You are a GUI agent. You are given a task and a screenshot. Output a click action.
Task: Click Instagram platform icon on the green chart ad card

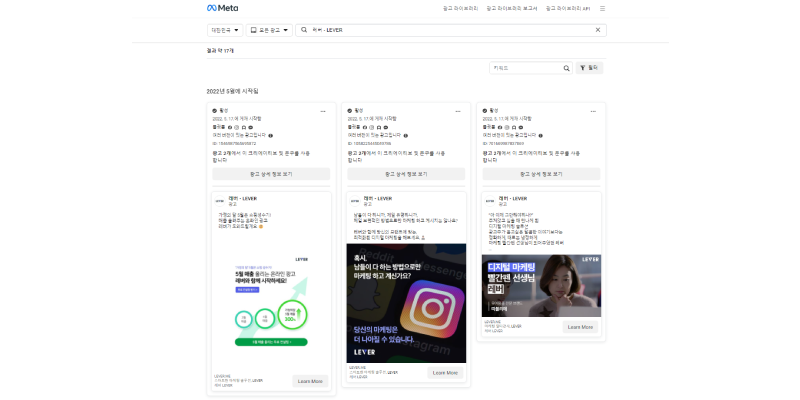237,128
